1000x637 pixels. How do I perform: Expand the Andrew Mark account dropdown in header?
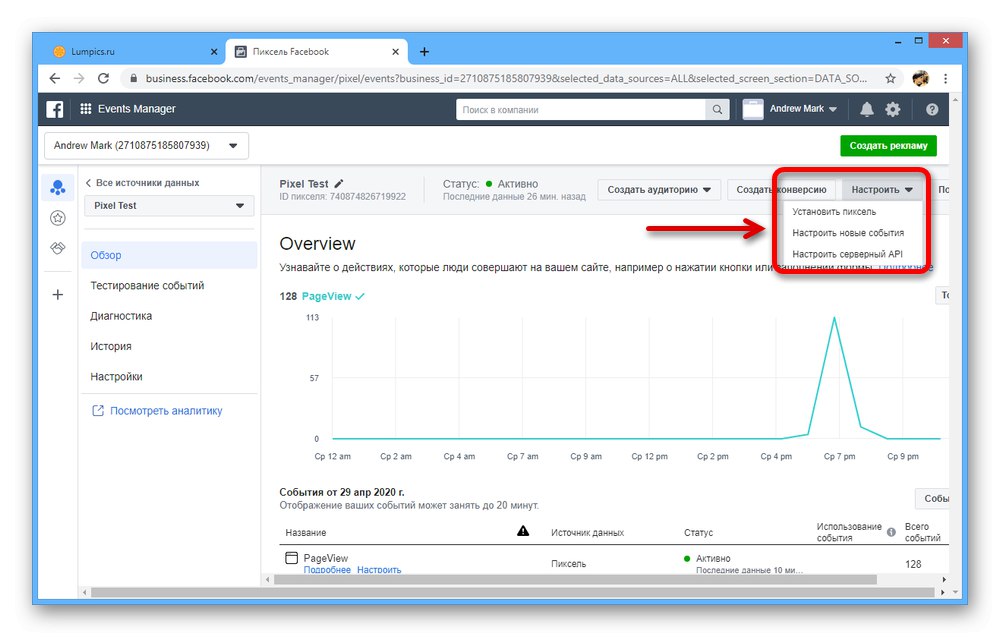[803, 109]
